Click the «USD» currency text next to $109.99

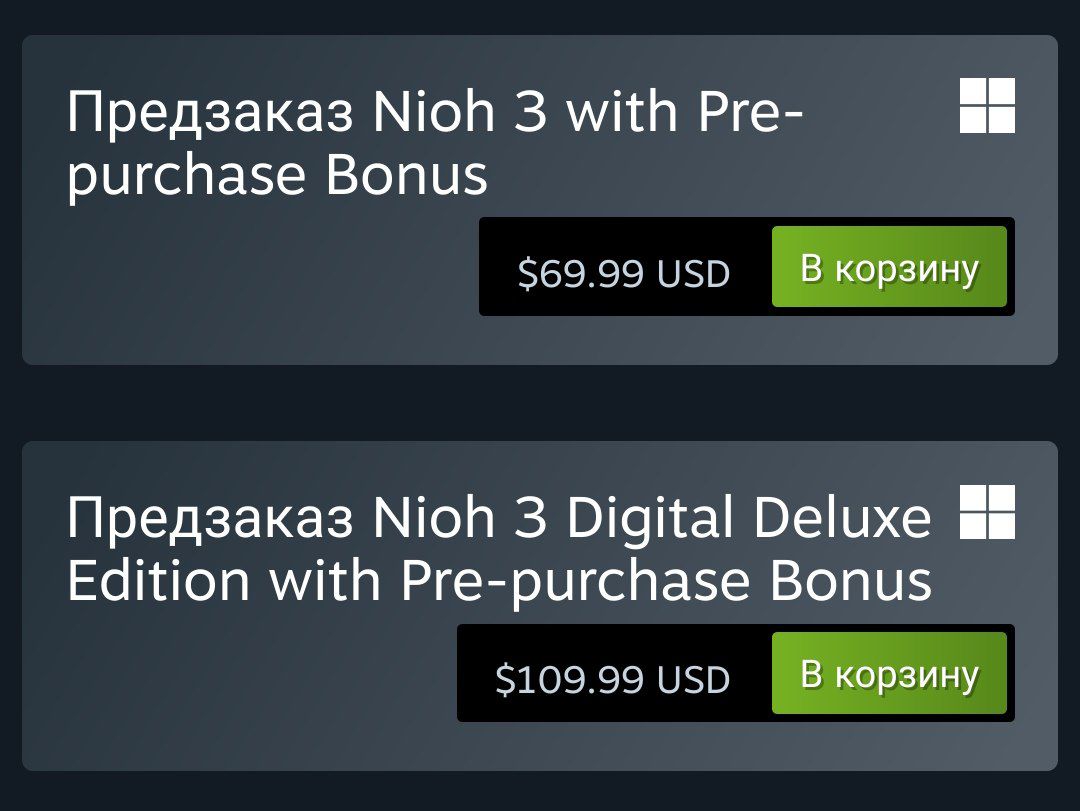[693, 680]
